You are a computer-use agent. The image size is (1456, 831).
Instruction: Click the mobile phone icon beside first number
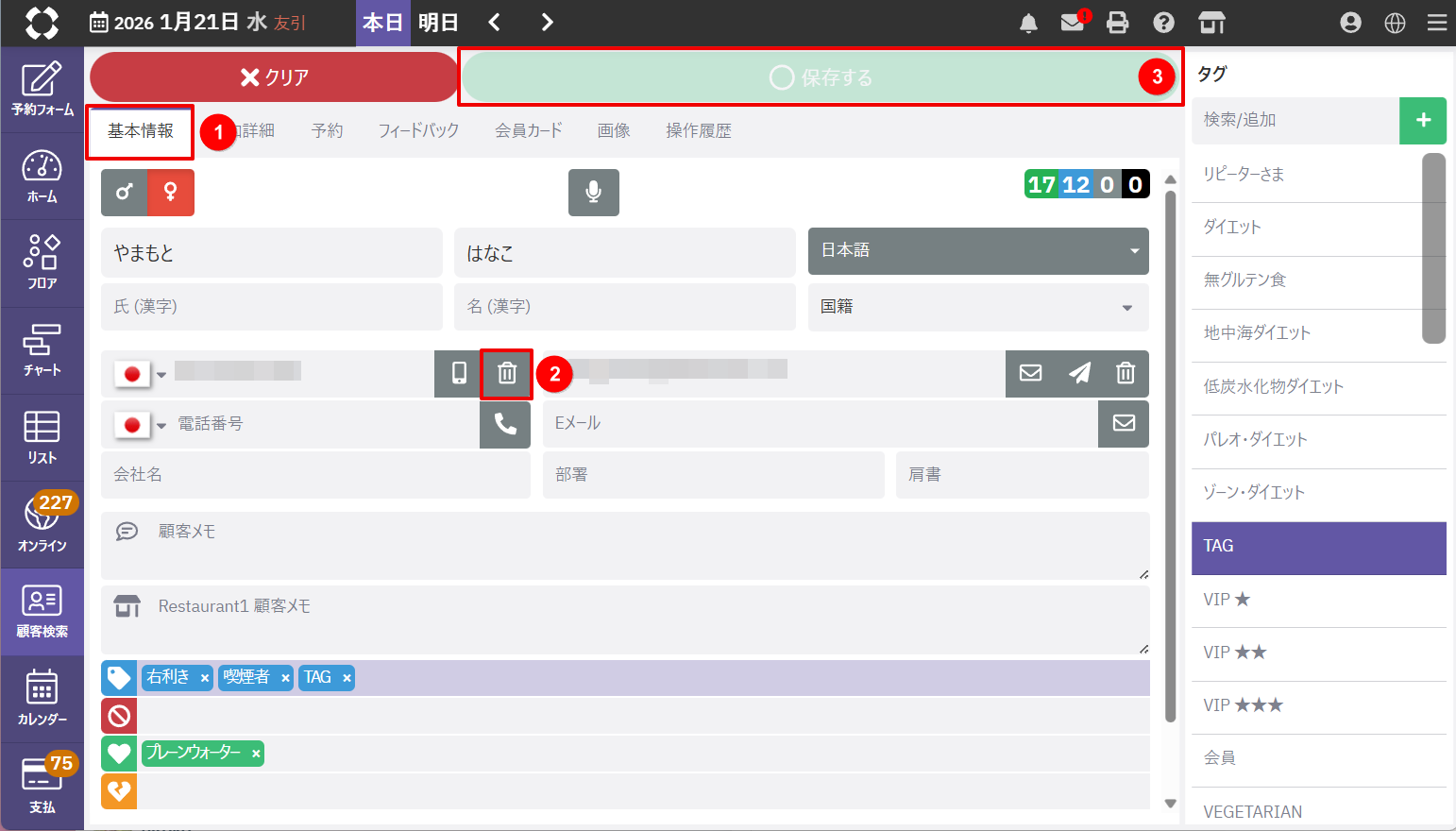[x=459, y=373]
